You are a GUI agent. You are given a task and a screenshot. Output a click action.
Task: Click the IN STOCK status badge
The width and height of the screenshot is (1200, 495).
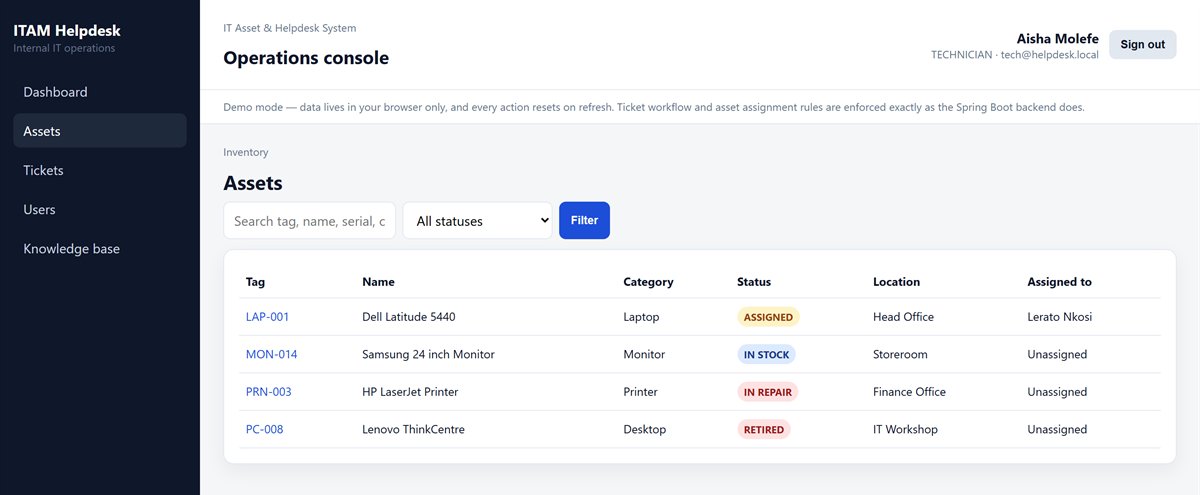tap(766, 354)
